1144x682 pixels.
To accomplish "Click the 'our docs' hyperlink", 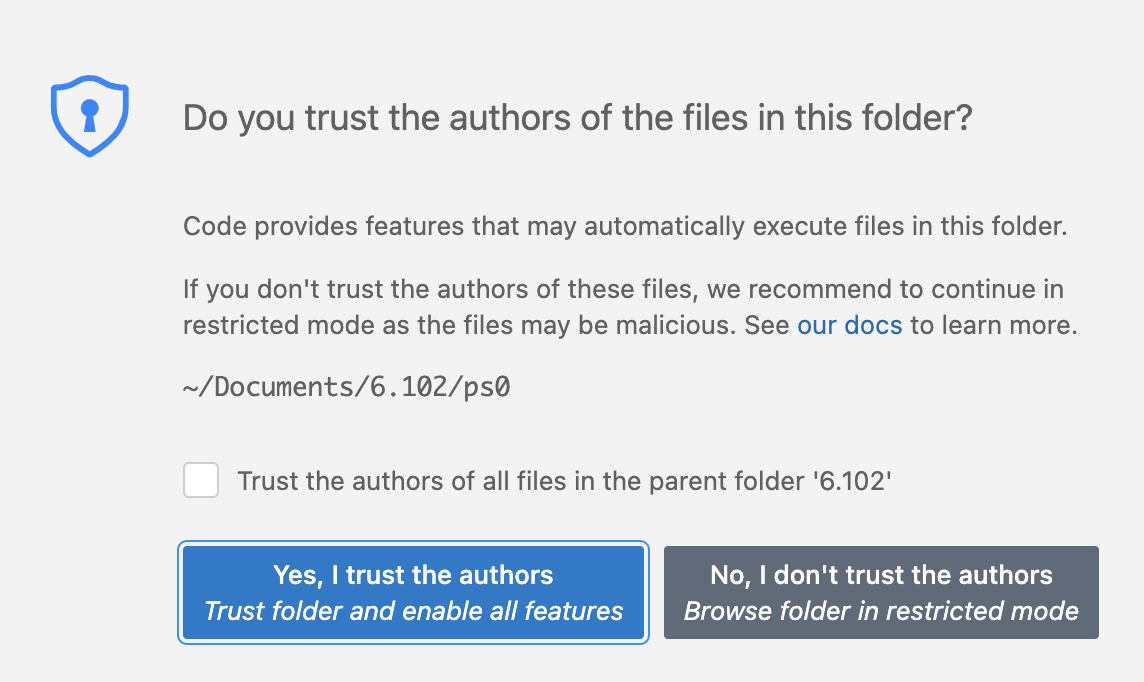I will point(849,324).
